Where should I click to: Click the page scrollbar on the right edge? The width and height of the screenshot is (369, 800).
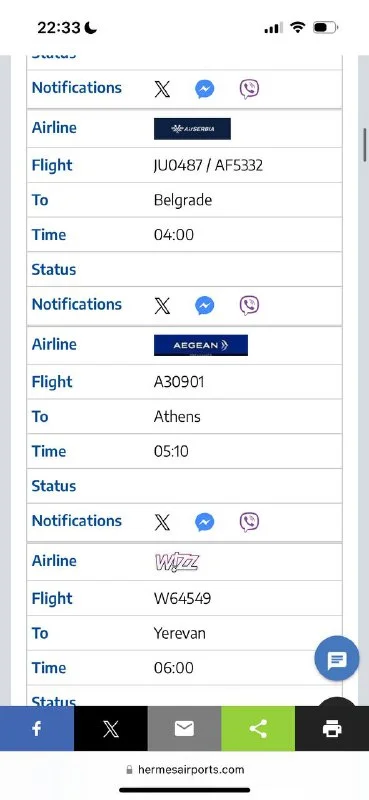pyautogui.click(x=365, y=145)
